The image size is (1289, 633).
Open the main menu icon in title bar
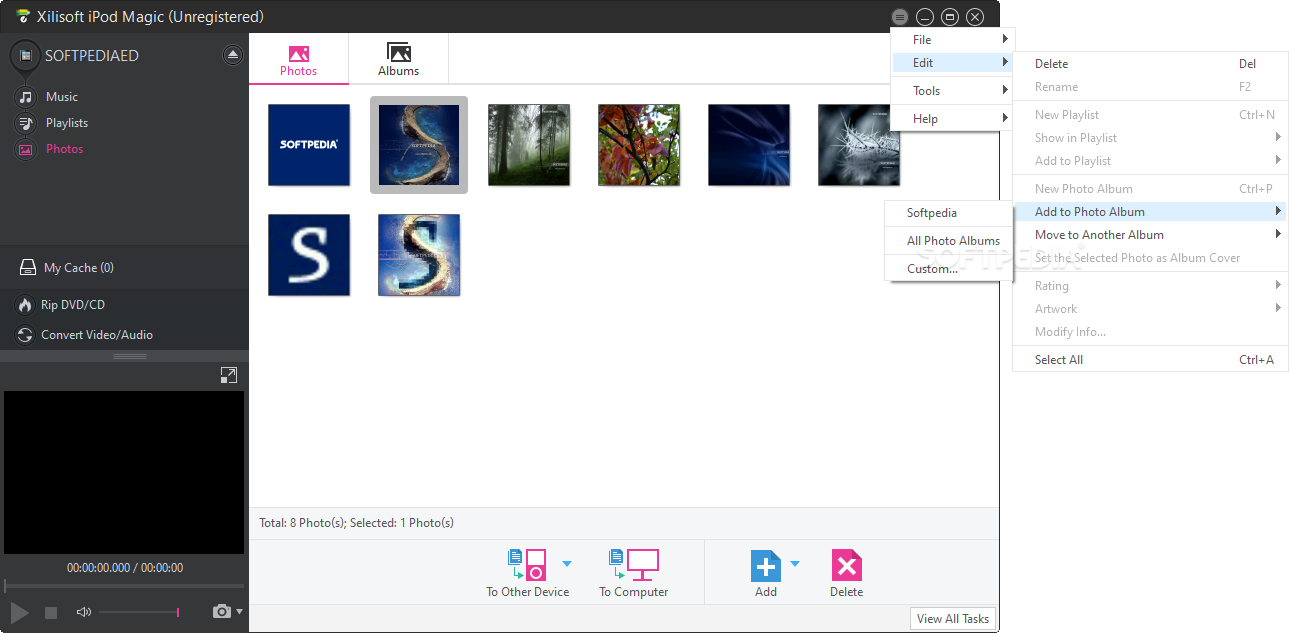[900, 17]
